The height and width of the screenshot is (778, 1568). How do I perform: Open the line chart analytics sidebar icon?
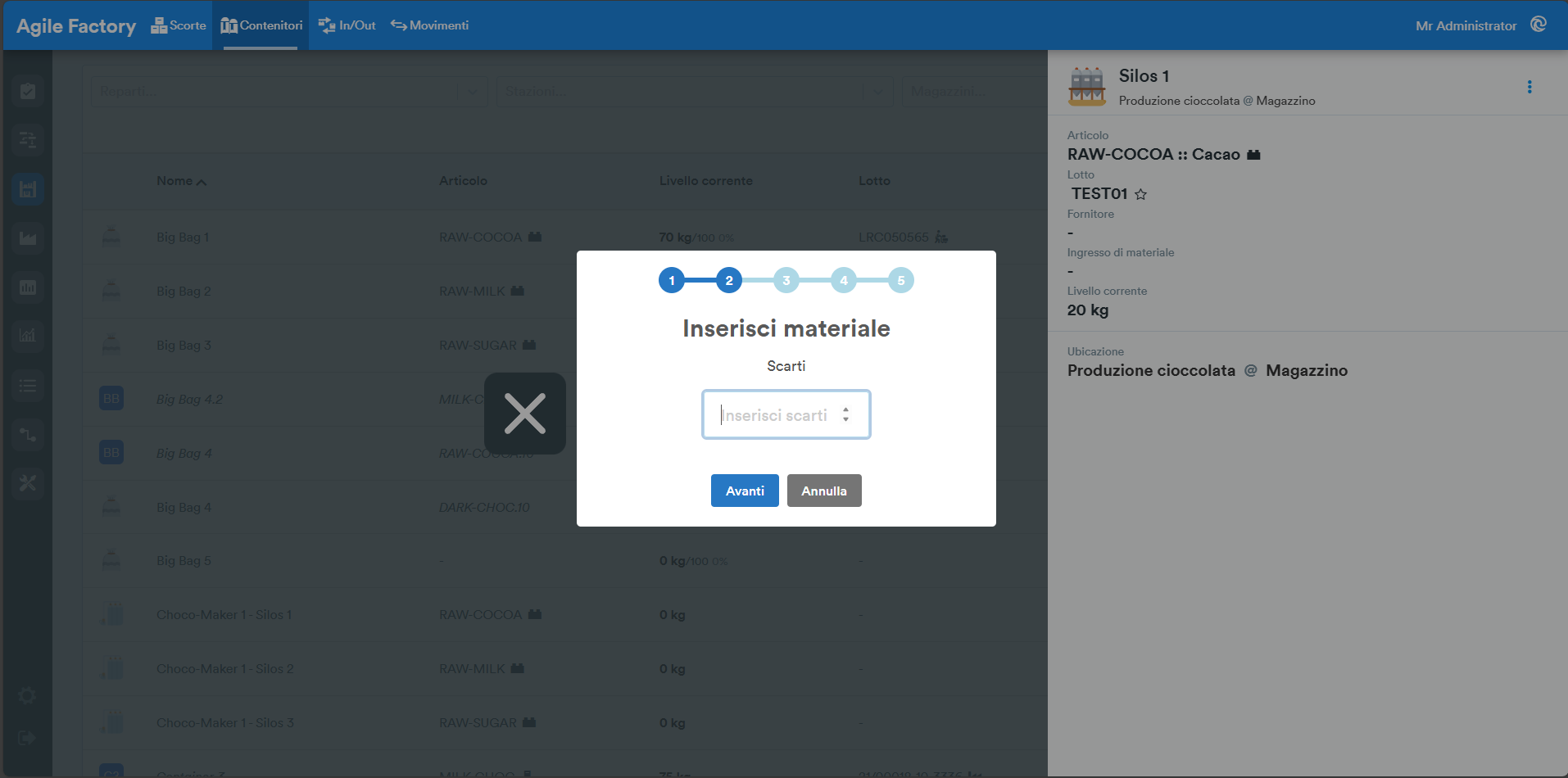point(28,336)
